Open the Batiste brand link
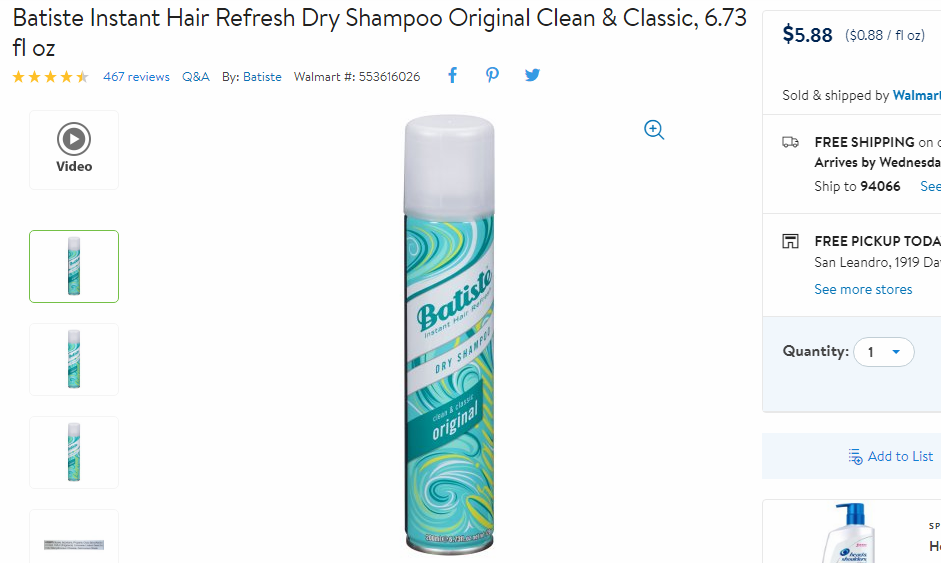Viewport: 941px width, 563px height. click(x=262, y=77)
